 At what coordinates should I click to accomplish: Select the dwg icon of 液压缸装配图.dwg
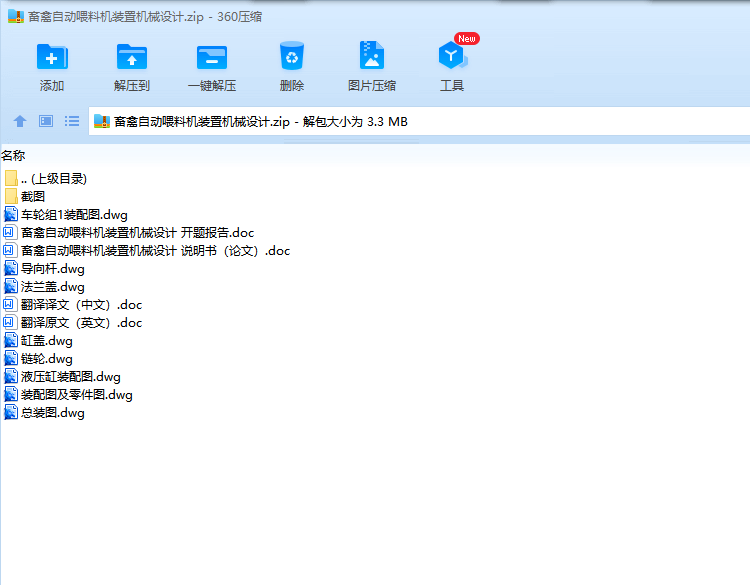pyautogui.click(x=11, y=376)
